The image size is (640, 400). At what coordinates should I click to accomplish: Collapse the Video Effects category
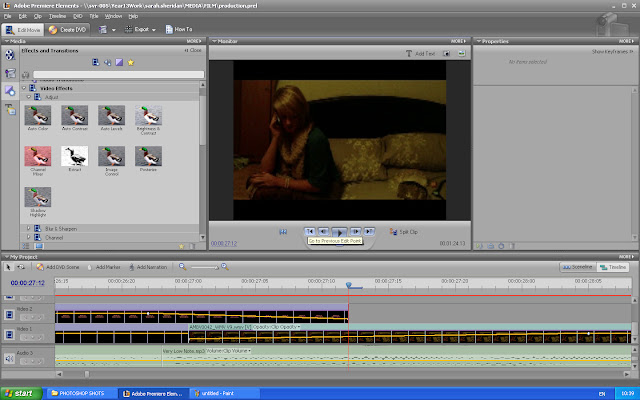click(x=24, y=88)
